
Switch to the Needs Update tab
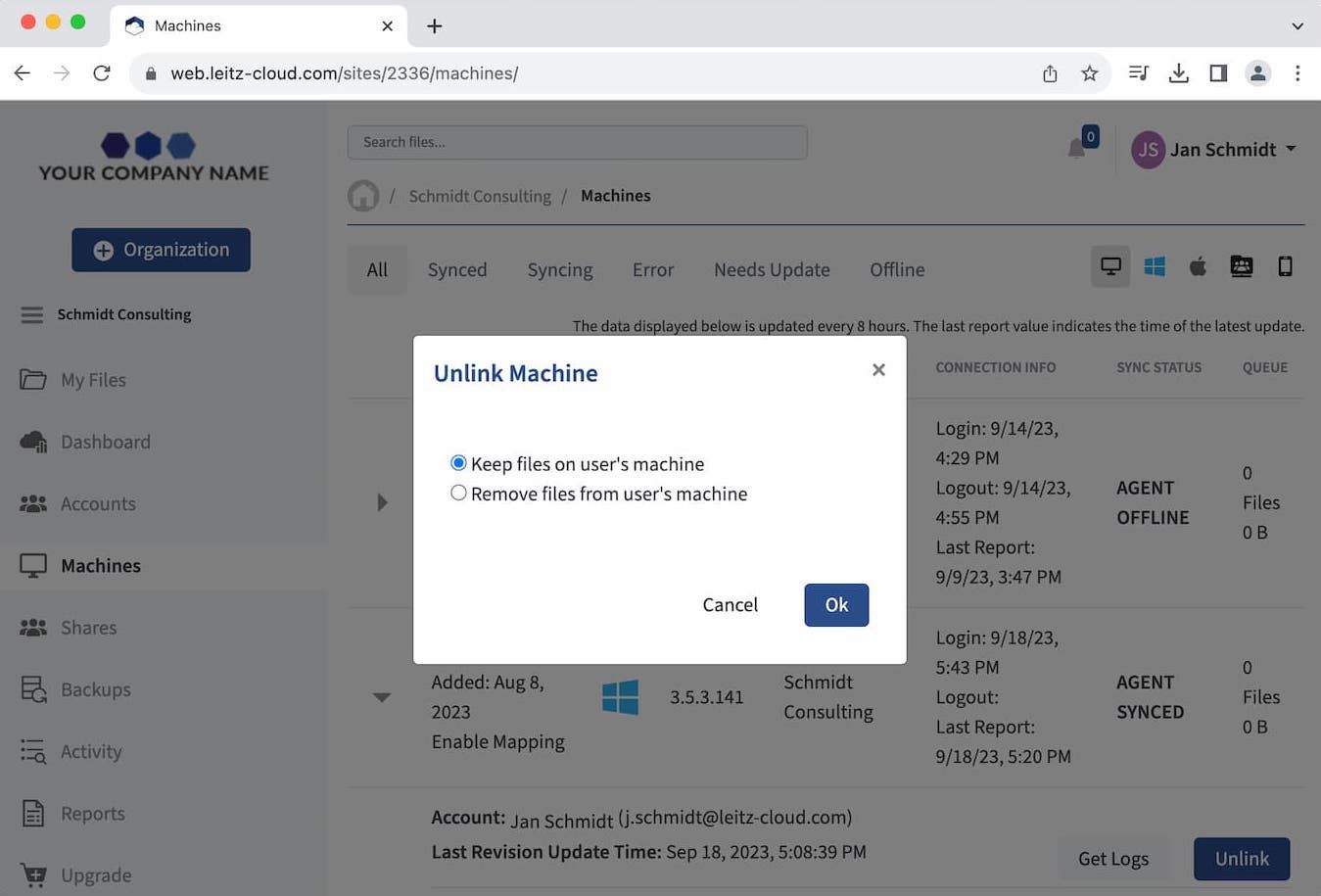(772, 269)
